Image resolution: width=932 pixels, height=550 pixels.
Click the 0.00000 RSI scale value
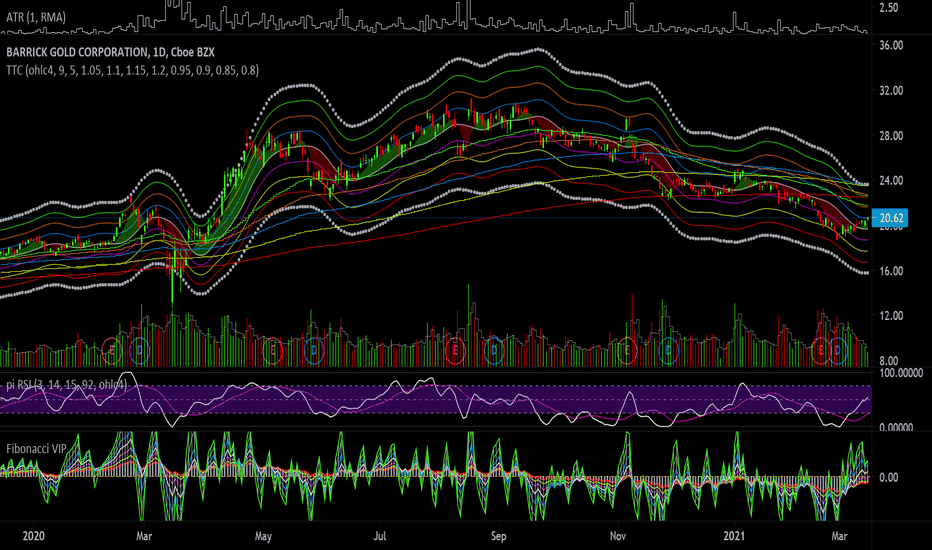point(895,427)
